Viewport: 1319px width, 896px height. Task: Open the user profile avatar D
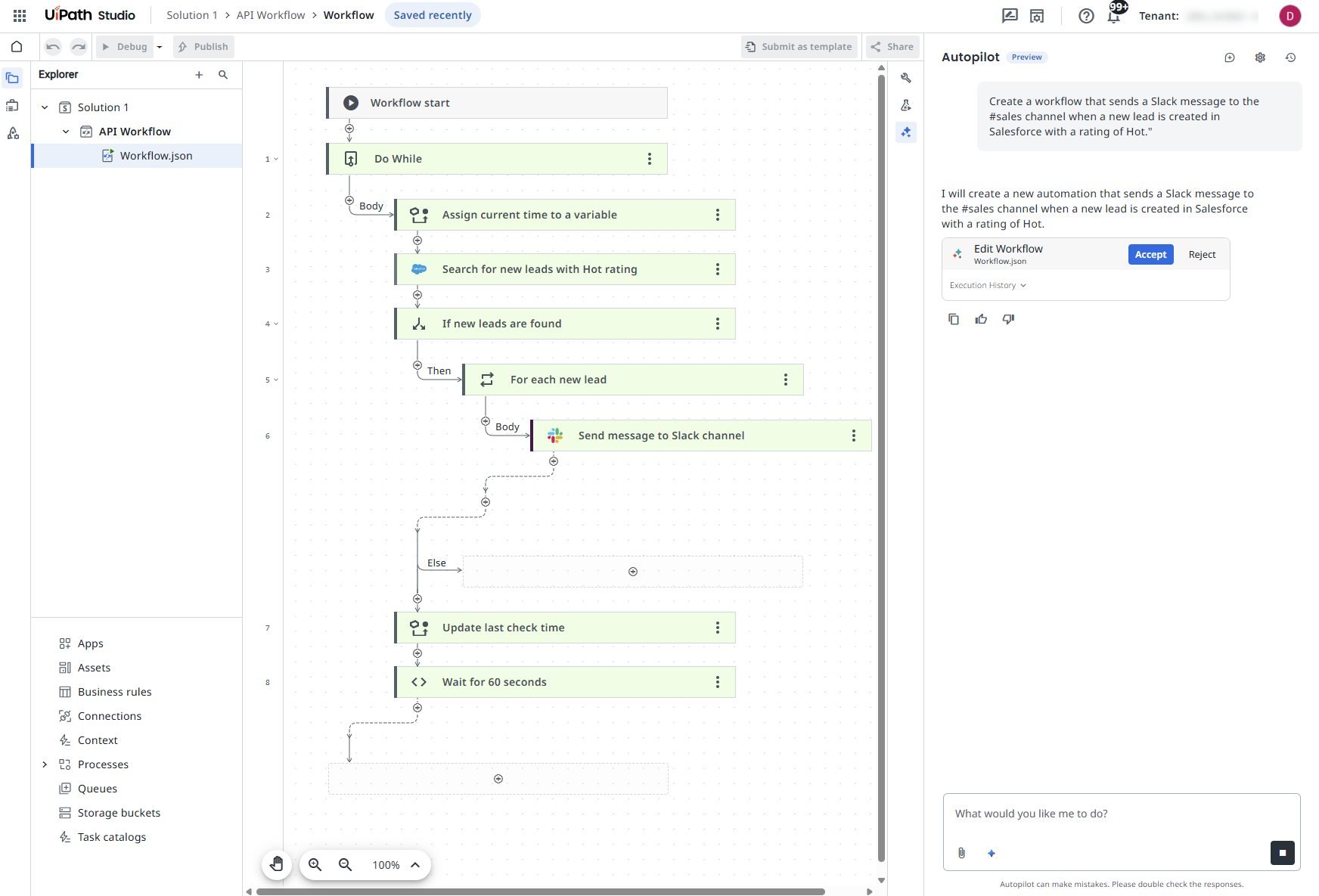coord(1290,15)
